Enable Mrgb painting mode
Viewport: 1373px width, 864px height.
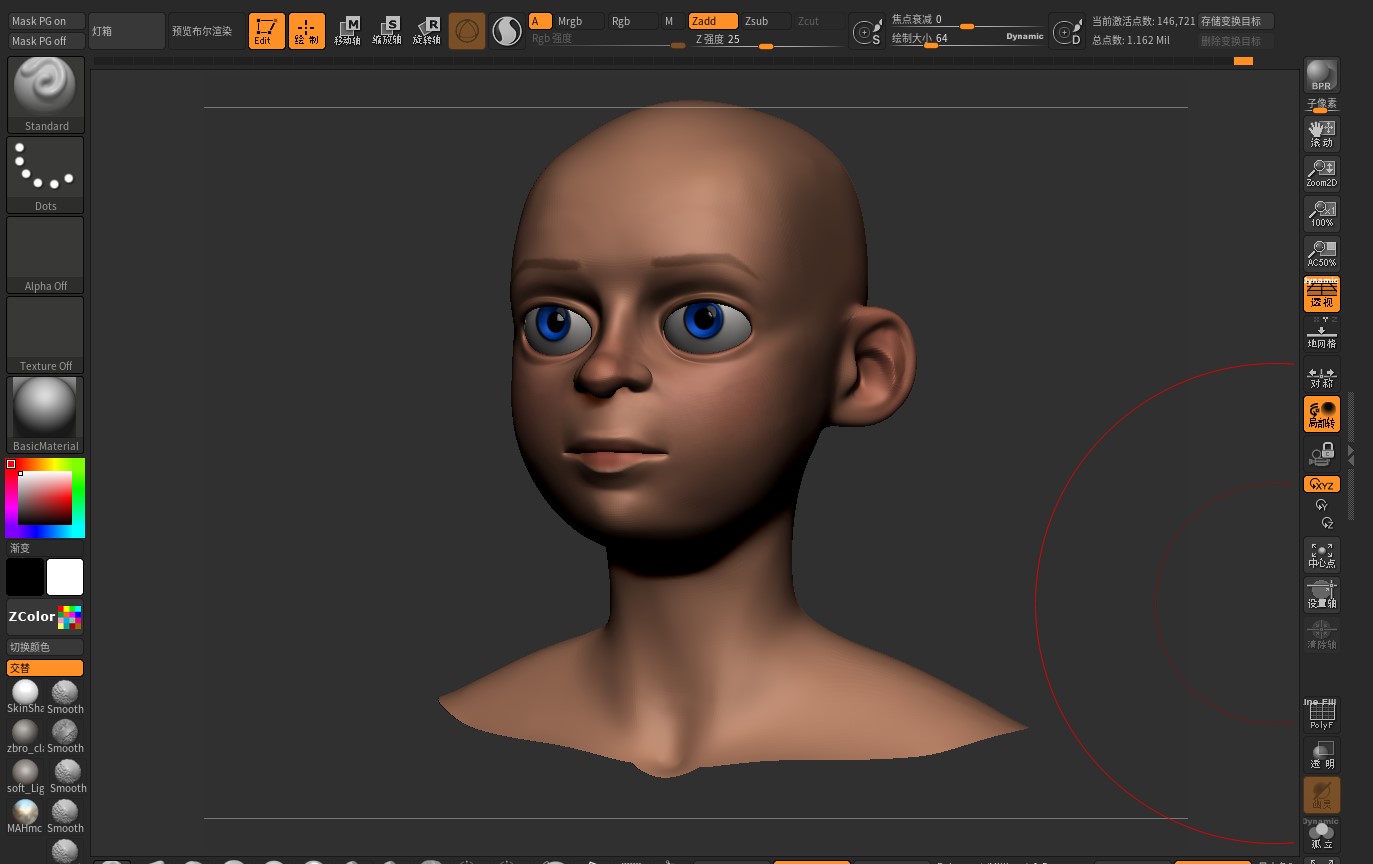[580, 21]
